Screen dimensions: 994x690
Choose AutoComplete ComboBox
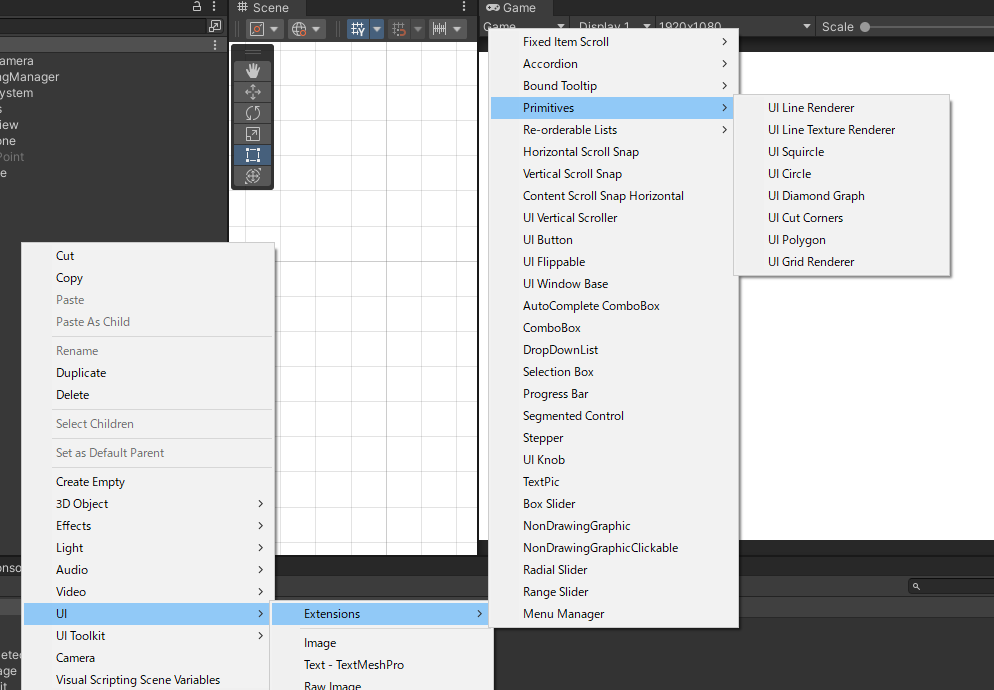tap(614, 306)
